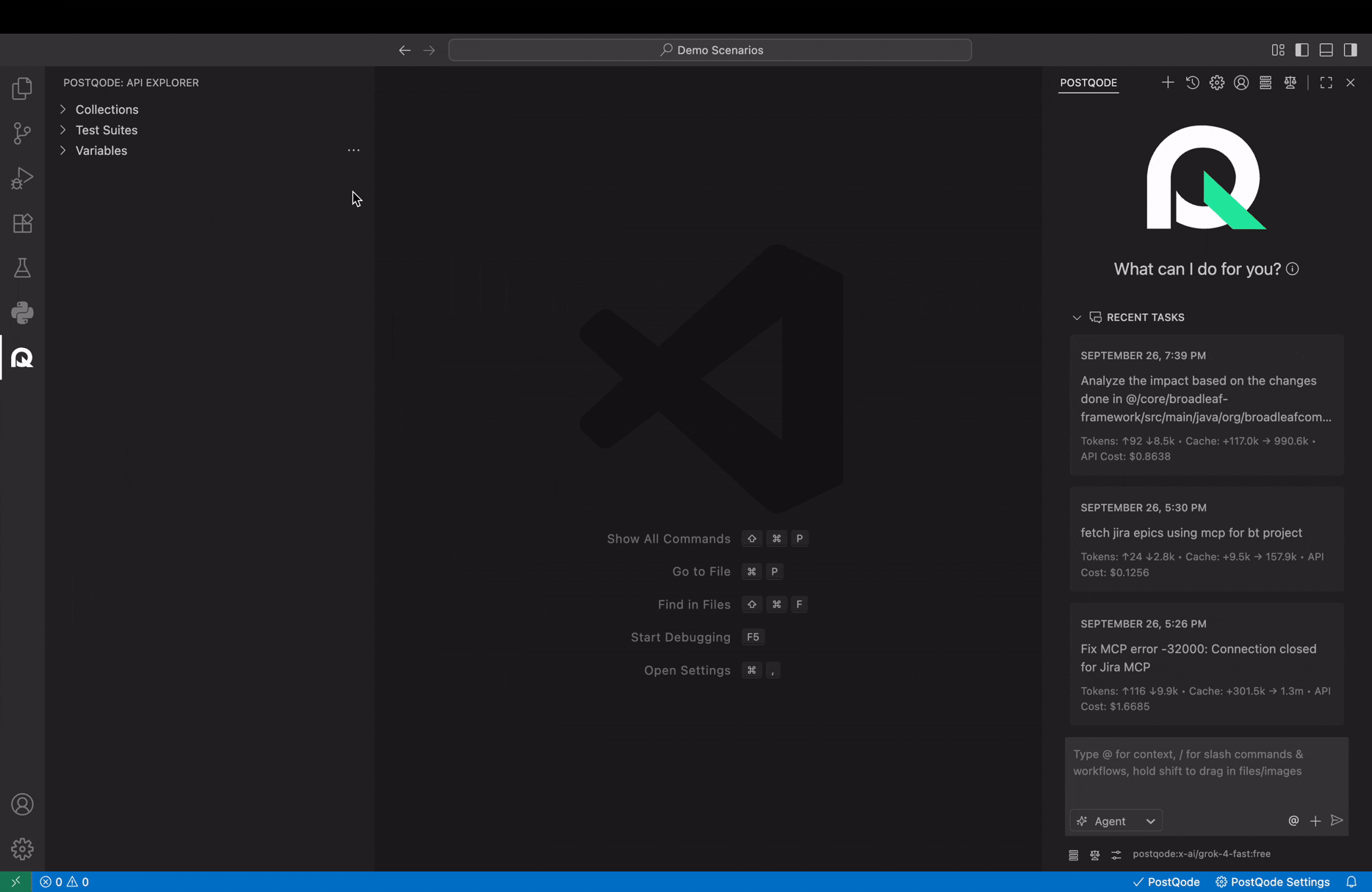Toggle the secondary side bar visibility
The height and width of the screenshot is (892, 1372).
click(x=1350, y=50)
